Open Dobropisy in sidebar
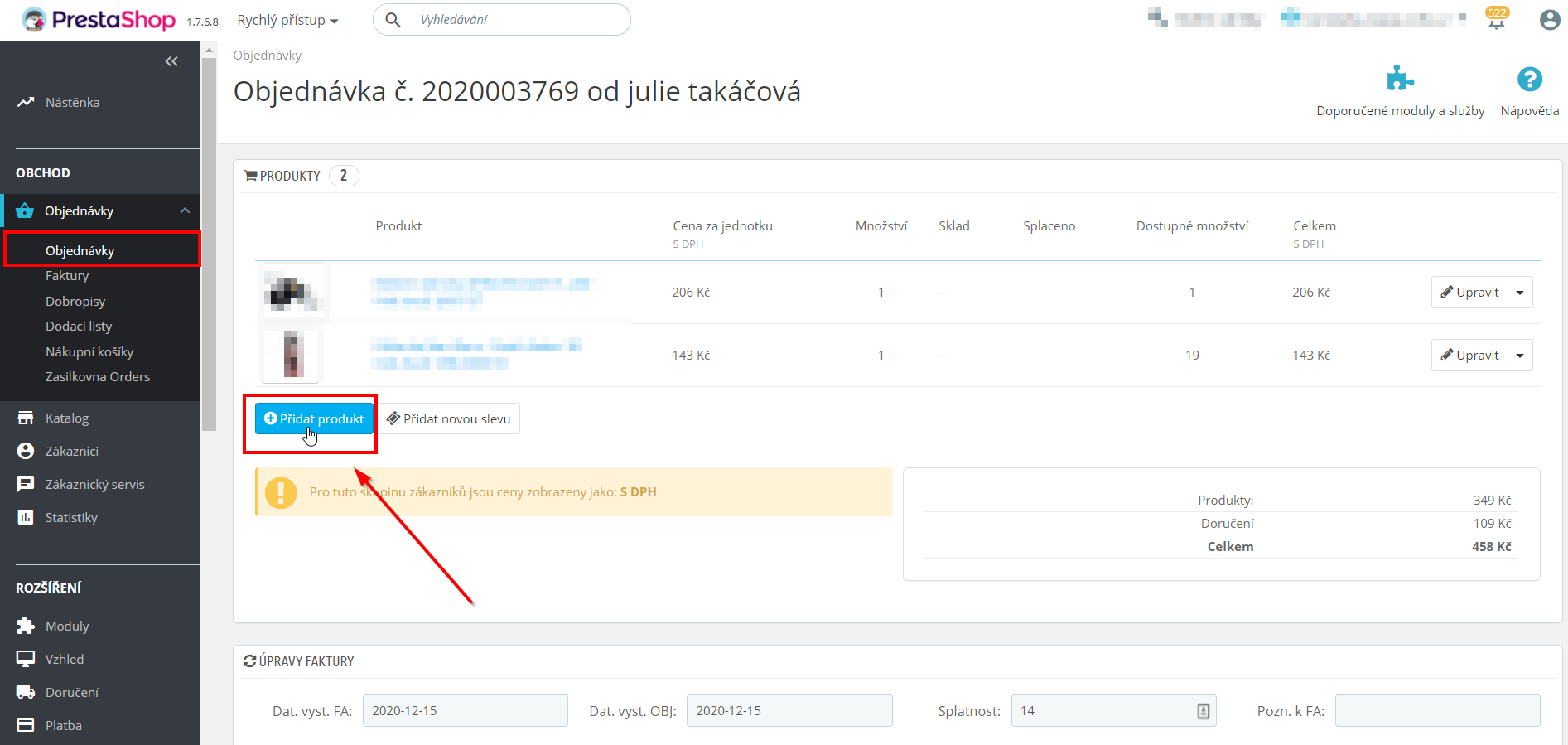This screenshot has height=745, width=1568. (75, 301)
